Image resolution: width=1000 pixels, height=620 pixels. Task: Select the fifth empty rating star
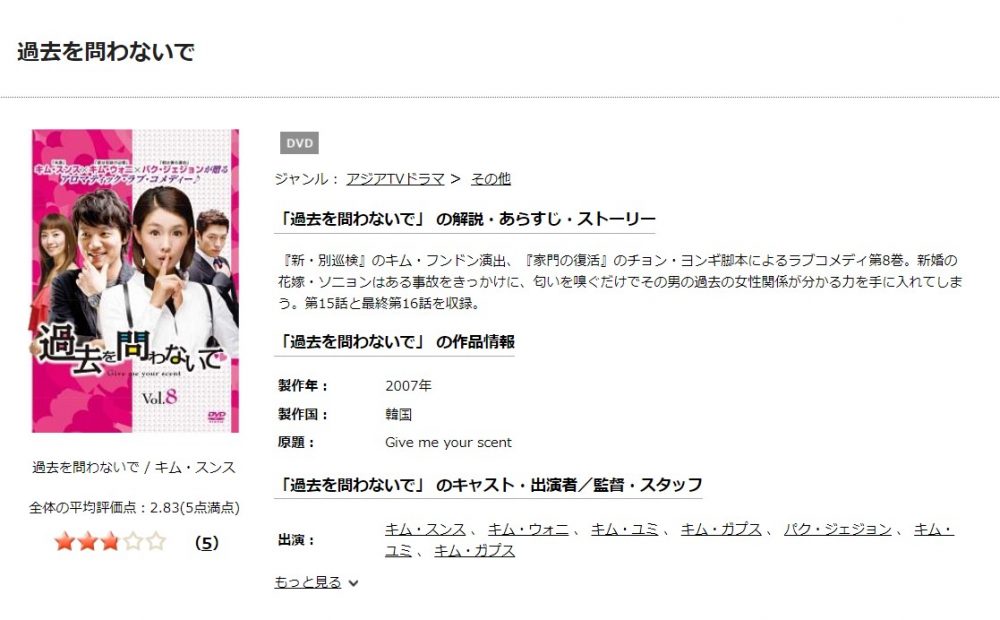coord(156,542)
